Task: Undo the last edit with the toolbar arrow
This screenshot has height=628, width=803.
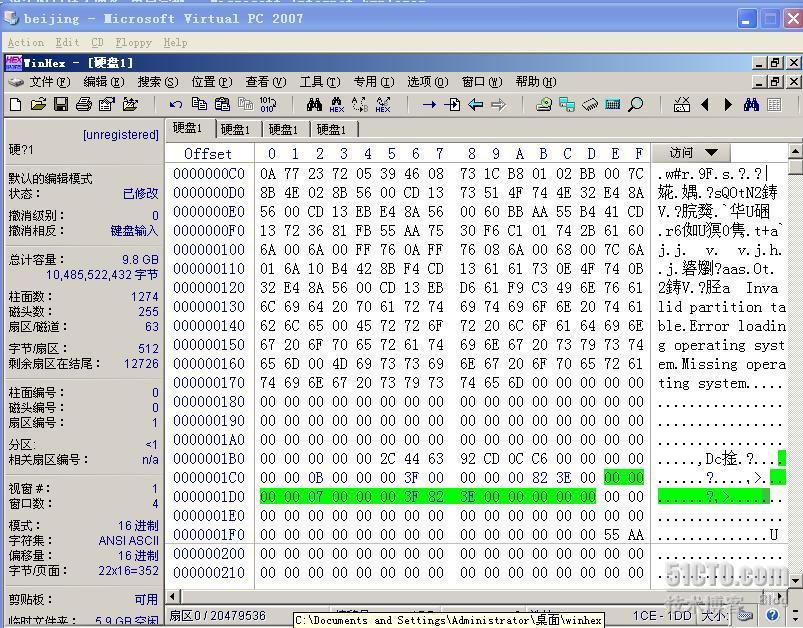Action: coord(176,105)
